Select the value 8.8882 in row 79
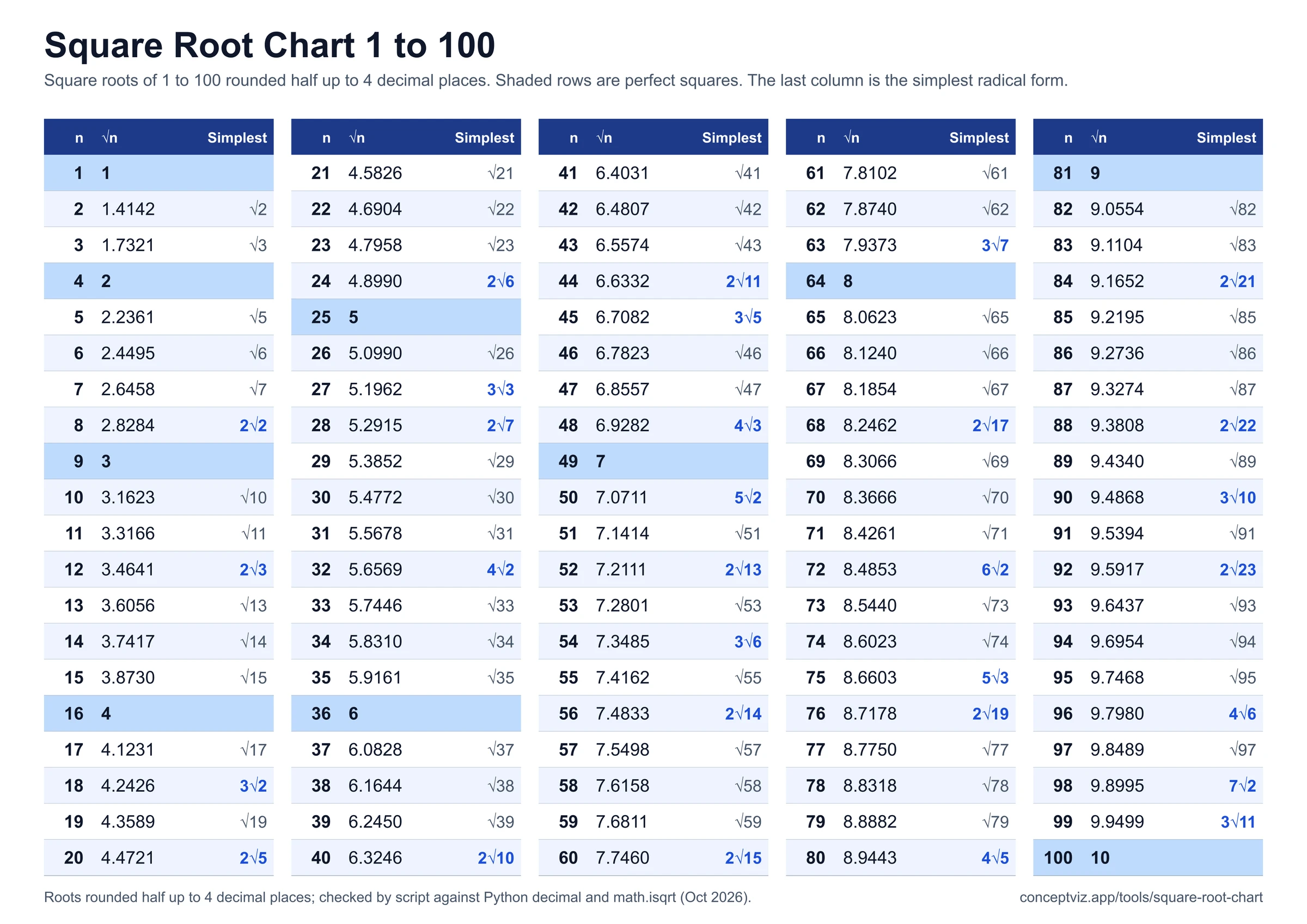 point(870,822)
